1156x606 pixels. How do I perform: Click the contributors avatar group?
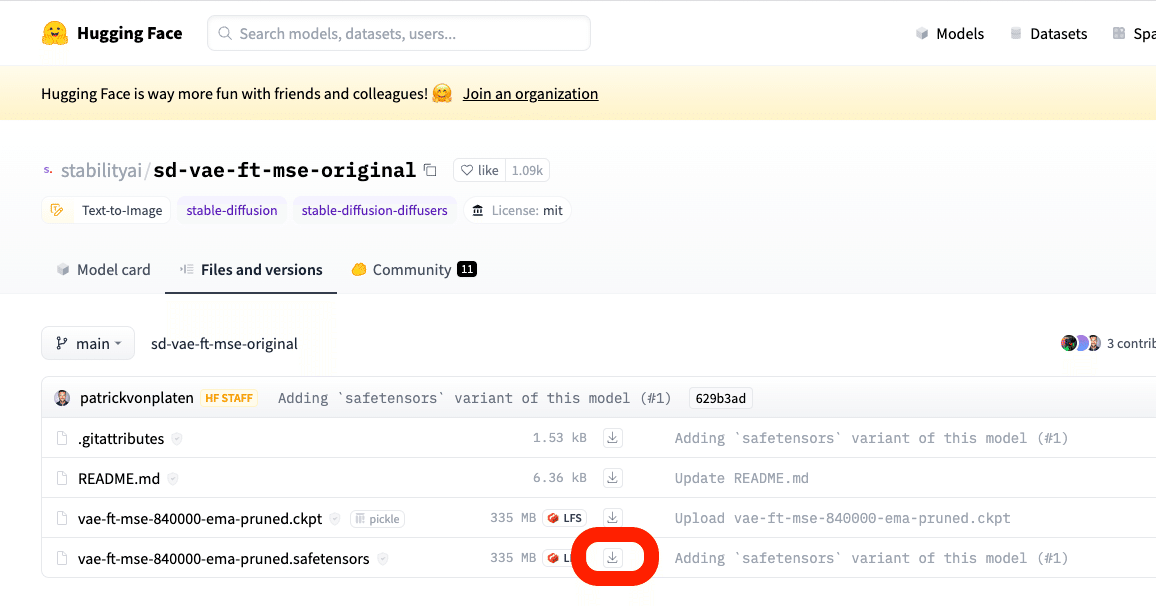[1081, 343]
